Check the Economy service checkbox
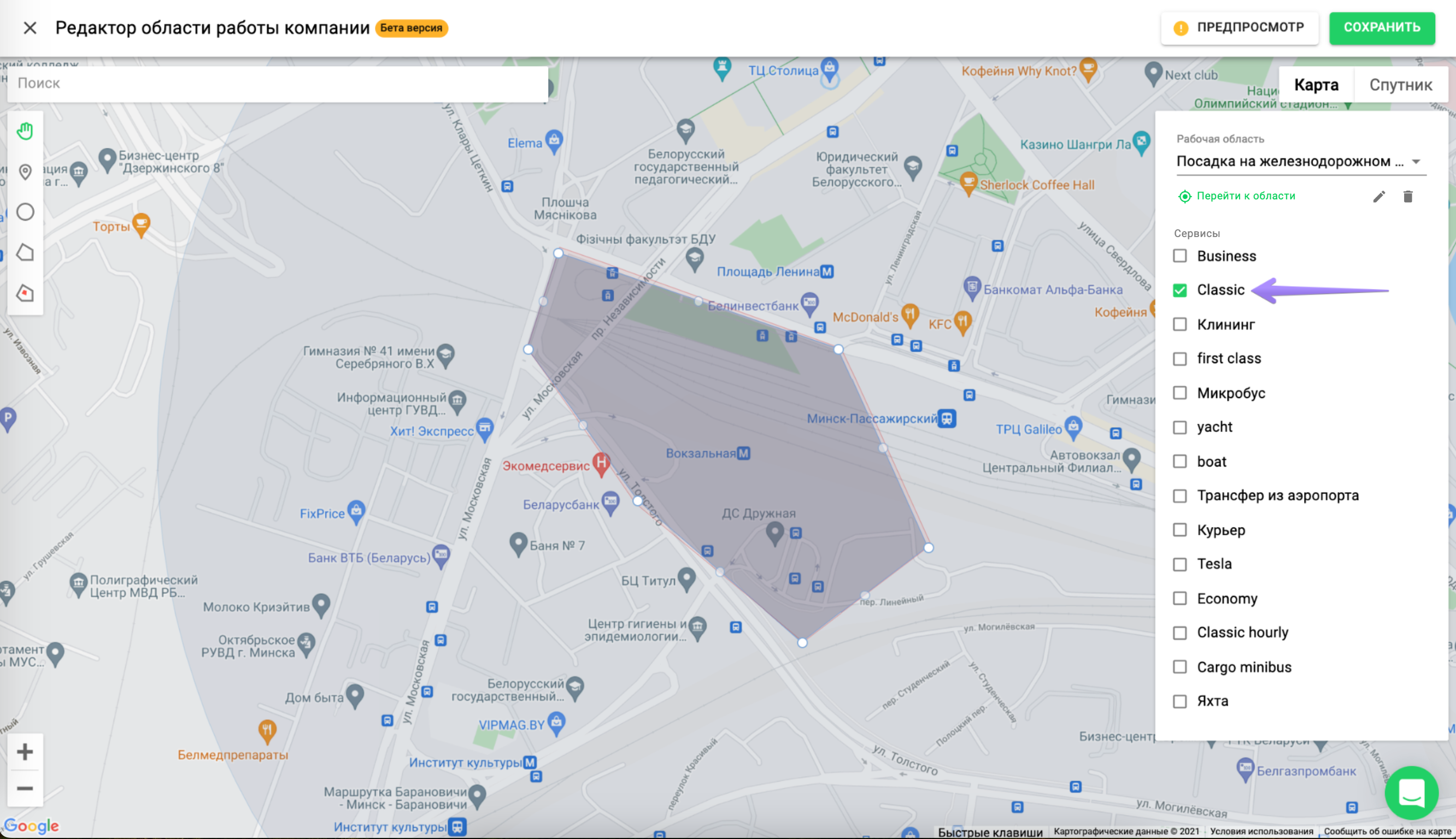This screenshot has height=839, width=1456. [x=1180, y=598]
